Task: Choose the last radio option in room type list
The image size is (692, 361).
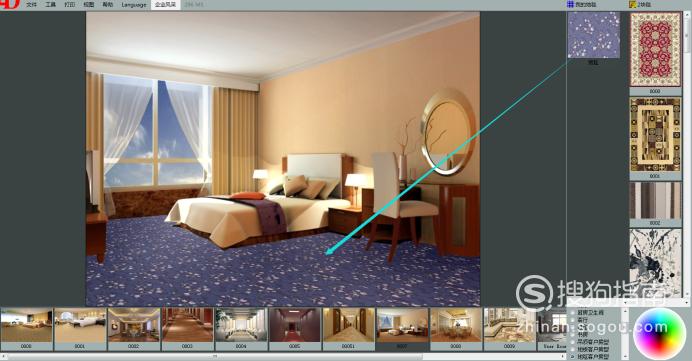Action: (573, 356)
